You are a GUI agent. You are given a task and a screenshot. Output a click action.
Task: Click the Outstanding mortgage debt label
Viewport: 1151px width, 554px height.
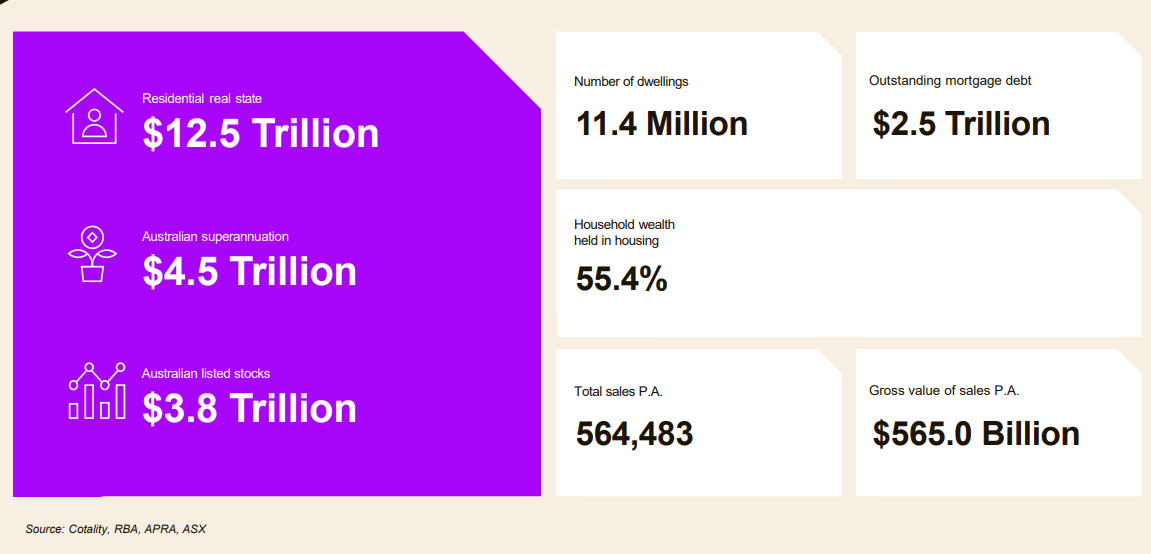[x=950, y=81]
